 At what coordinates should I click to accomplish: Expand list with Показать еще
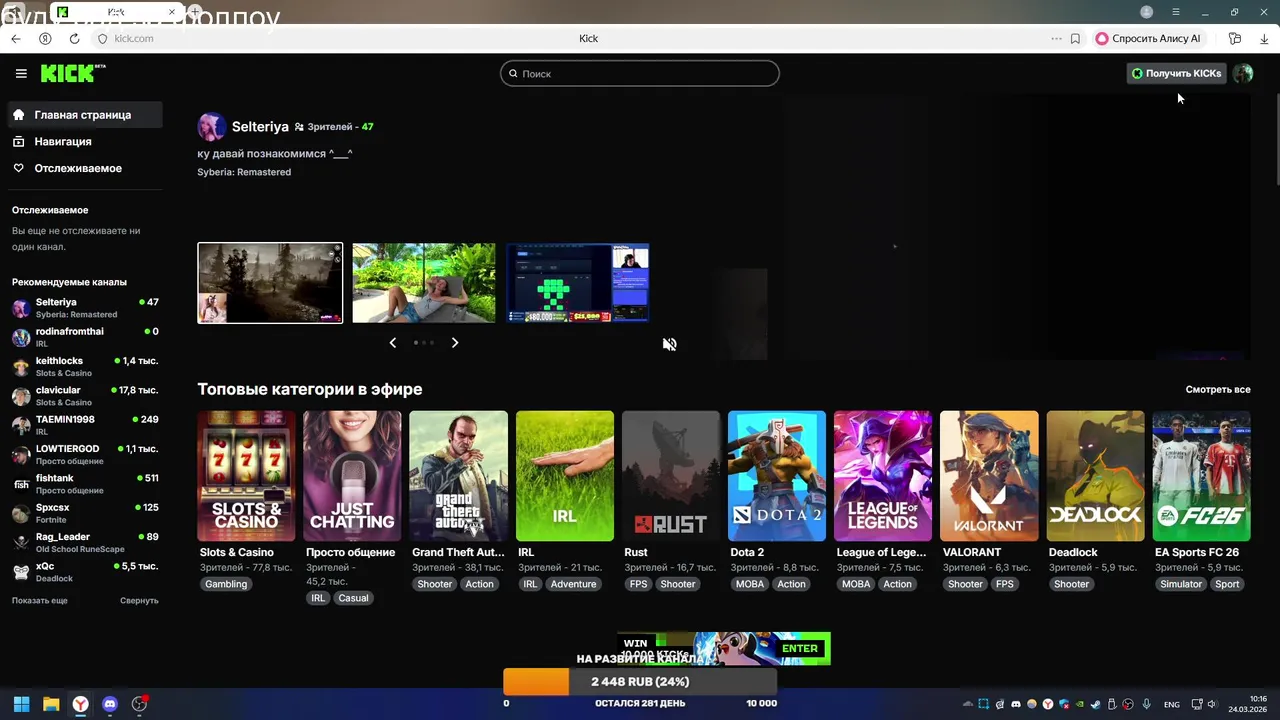click(x=40, y=601)
